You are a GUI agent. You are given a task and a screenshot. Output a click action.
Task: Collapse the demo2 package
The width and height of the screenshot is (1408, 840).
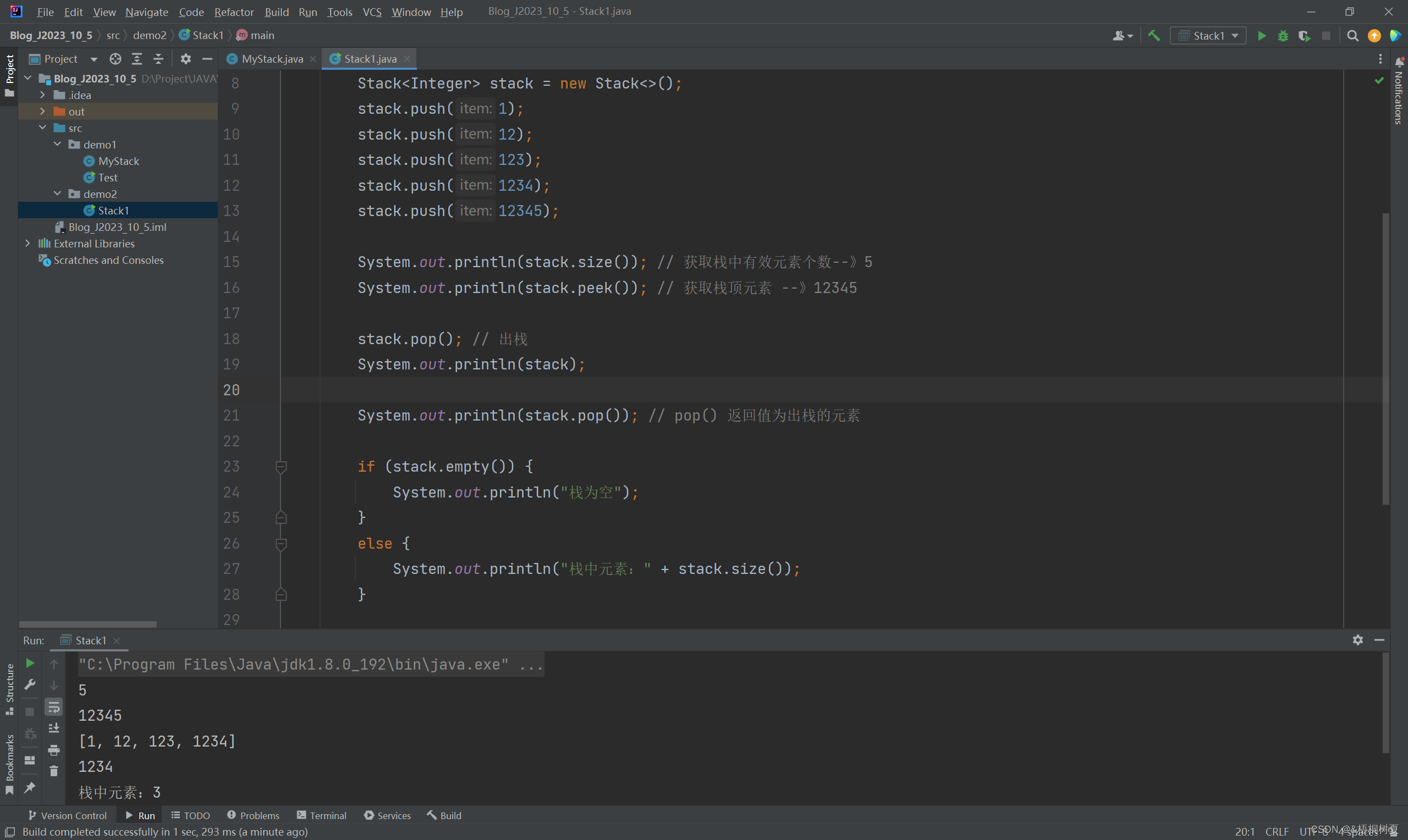[x=58, y=194]
